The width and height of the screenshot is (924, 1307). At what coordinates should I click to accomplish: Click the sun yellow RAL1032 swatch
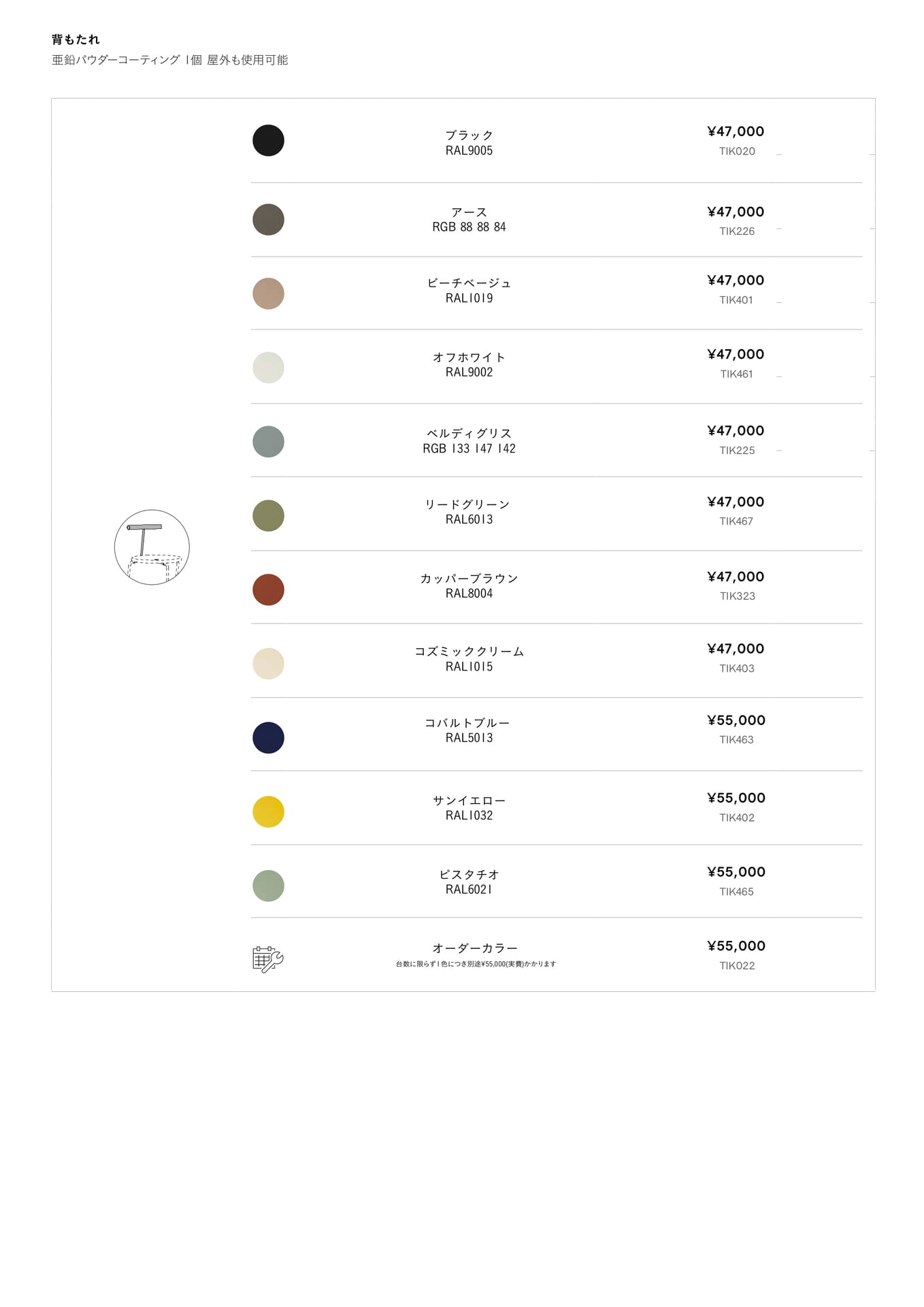click(x=268, y=812)
